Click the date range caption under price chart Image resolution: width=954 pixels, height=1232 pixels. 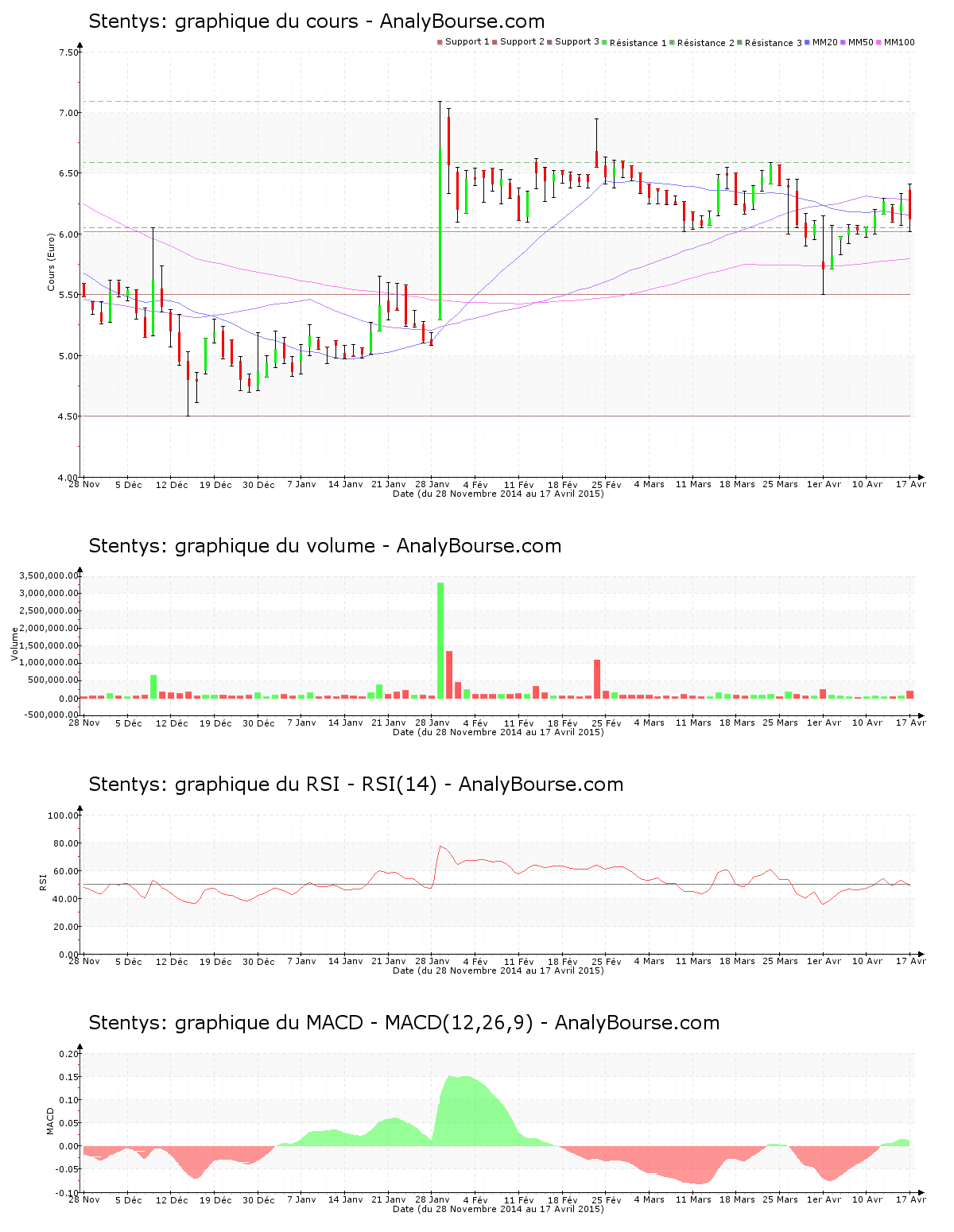coord(498,494)
